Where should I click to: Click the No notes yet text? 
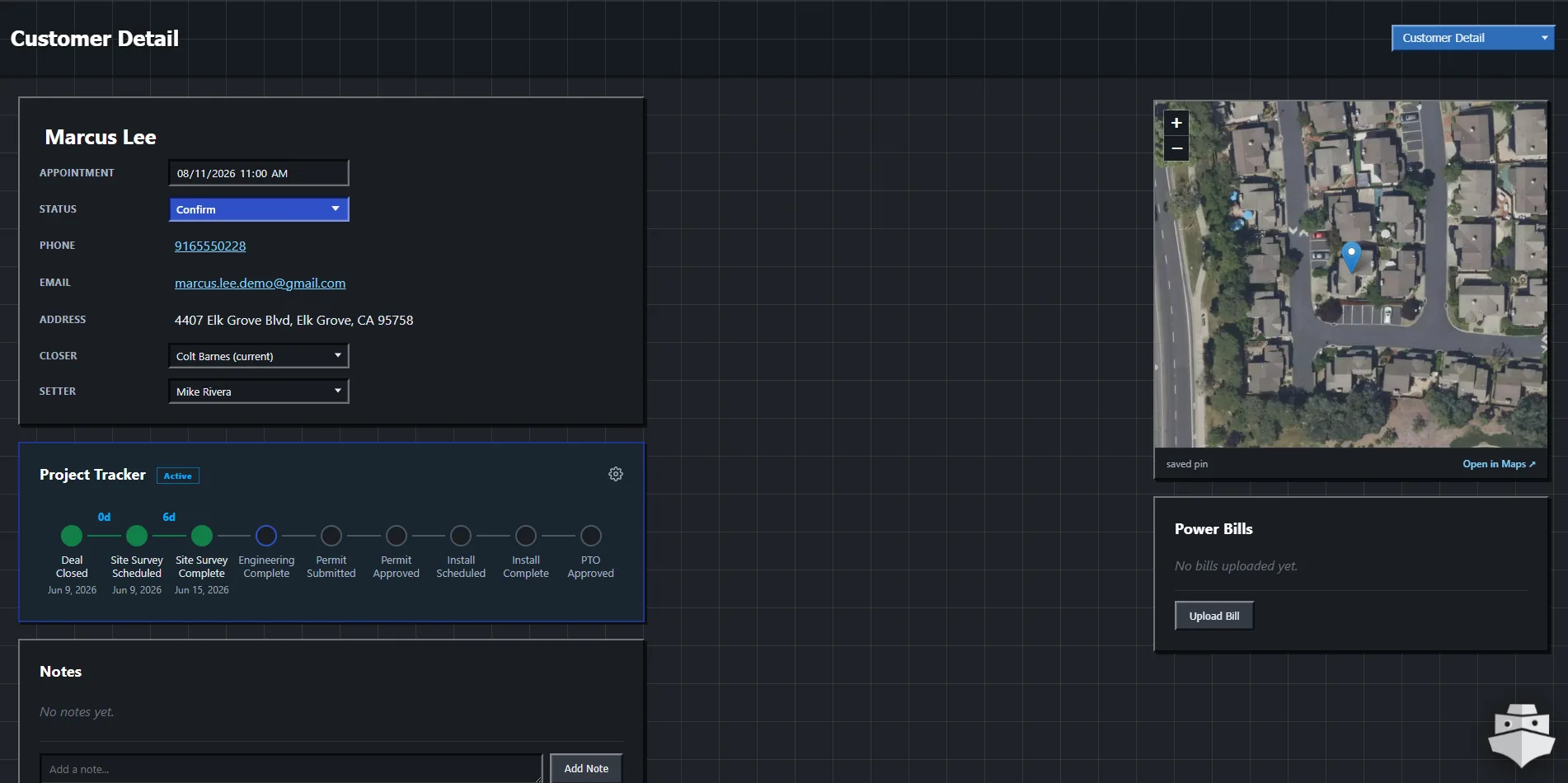[x=77, y=711]
